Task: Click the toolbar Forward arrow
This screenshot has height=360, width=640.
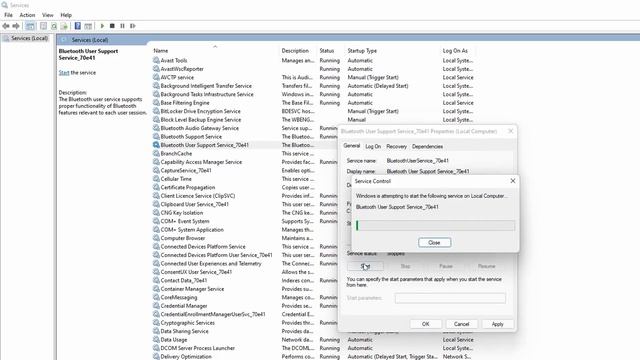Action: click(x=16, y=26)
